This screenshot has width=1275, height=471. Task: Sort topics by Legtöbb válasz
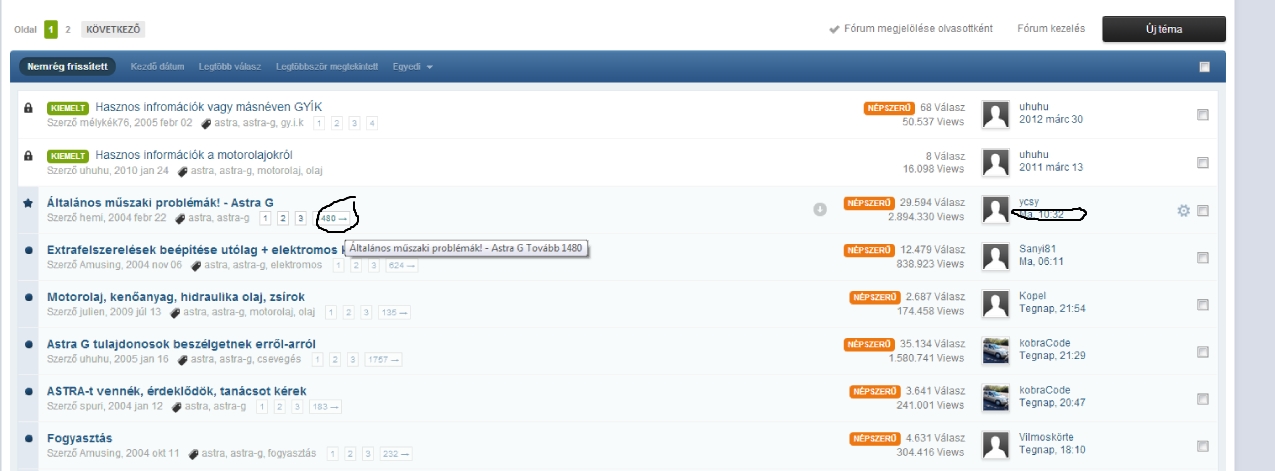point(230,67)
